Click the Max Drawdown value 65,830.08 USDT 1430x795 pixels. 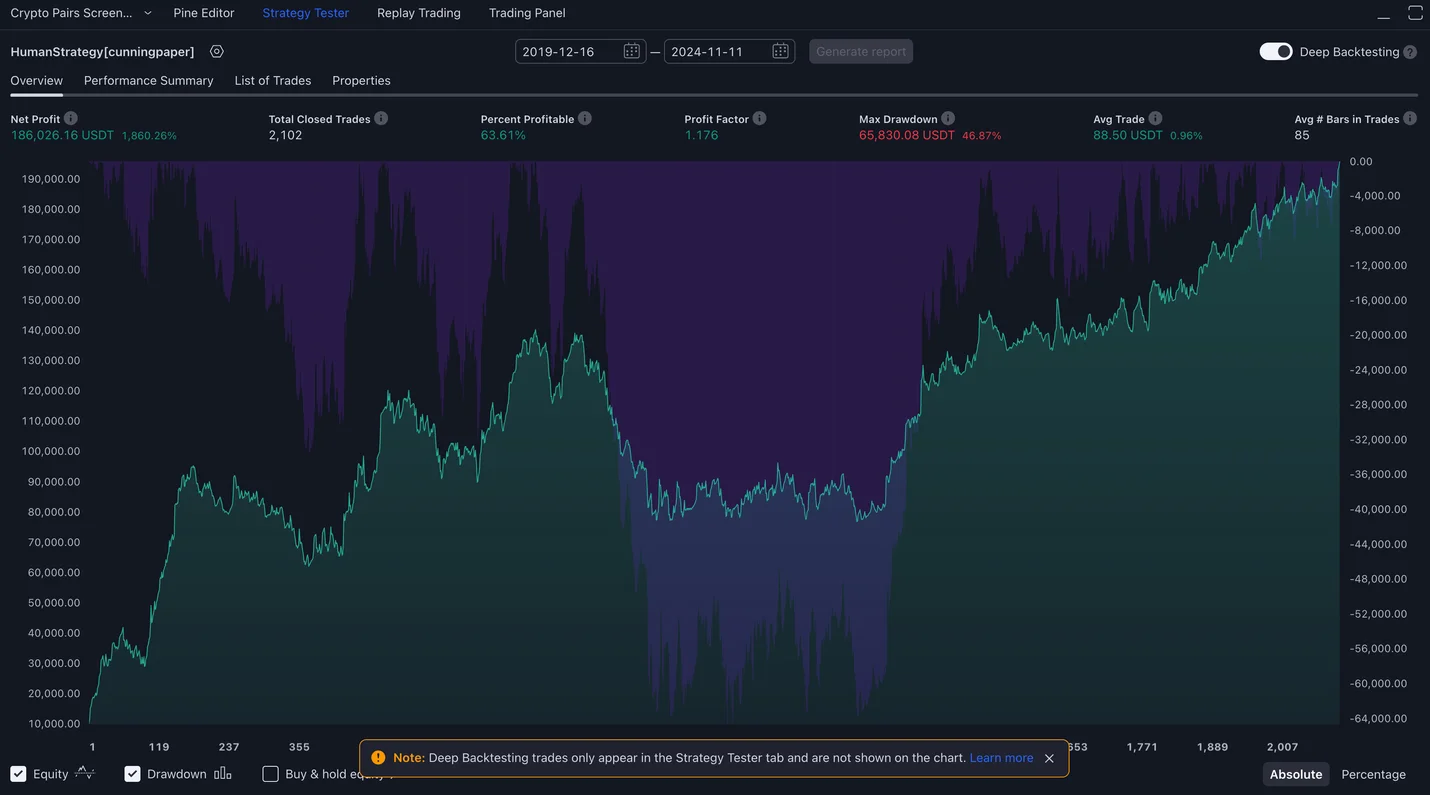coord(907,135)
